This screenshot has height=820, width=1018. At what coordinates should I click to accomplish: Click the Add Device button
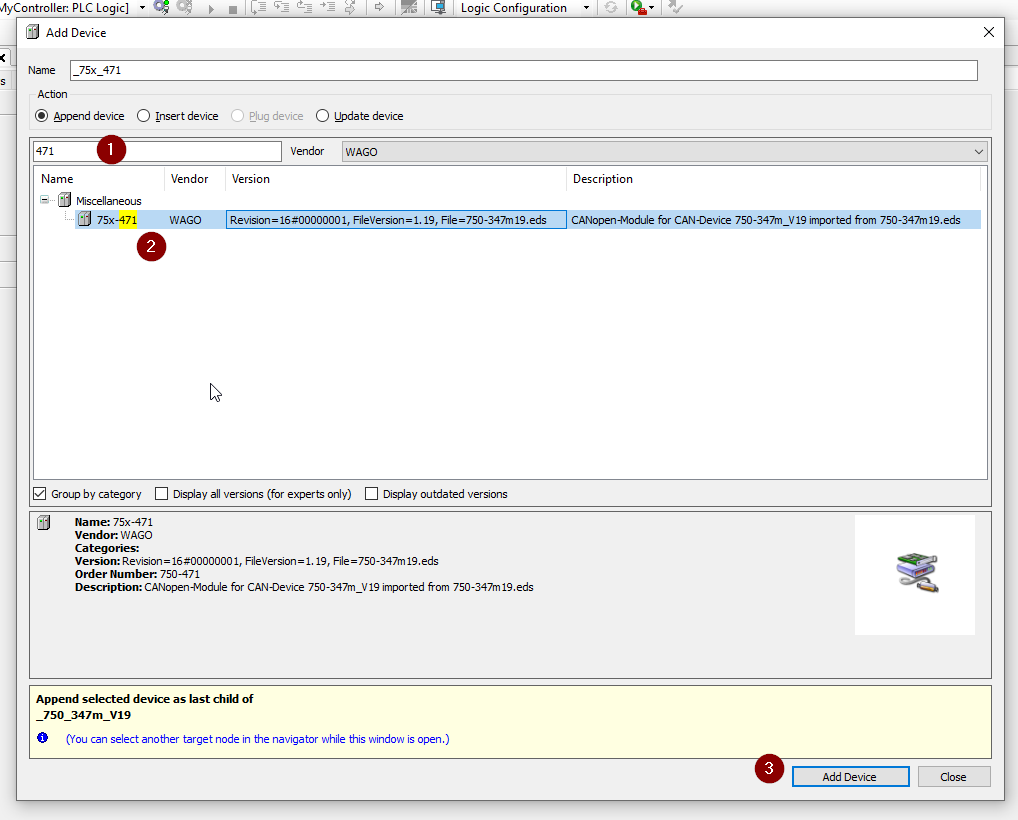coord(850,777)
